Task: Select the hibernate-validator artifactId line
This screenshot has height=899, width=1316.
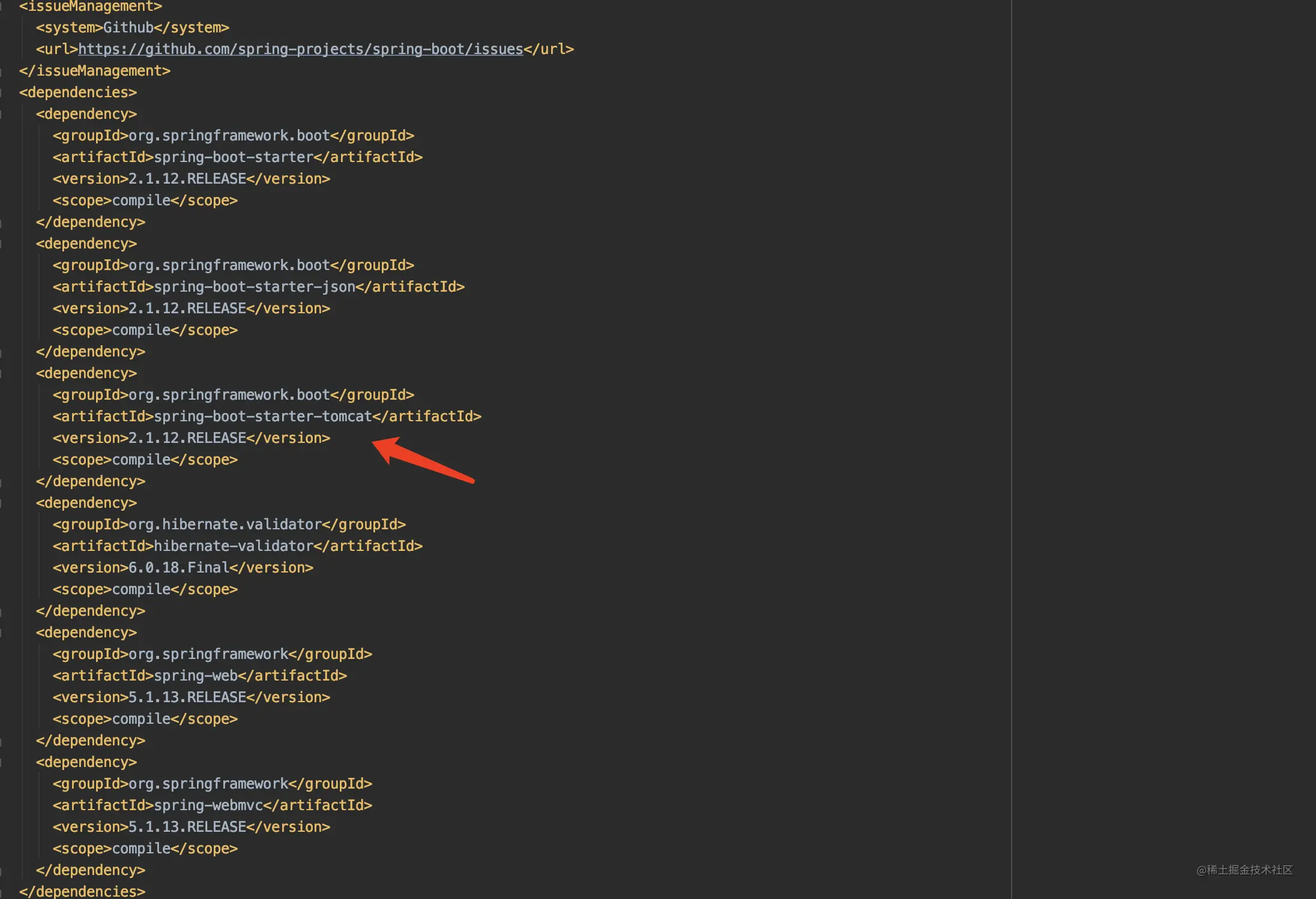Action: [x=238, y=546]
